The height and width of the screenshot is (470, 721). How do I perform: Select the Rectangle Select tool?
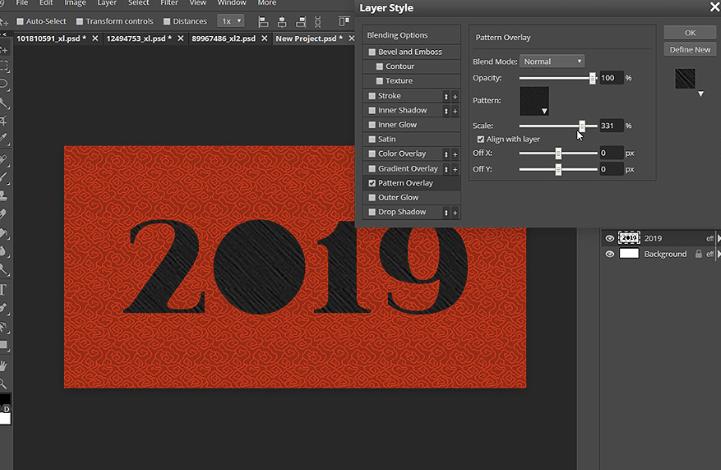(x=4, y=67)
